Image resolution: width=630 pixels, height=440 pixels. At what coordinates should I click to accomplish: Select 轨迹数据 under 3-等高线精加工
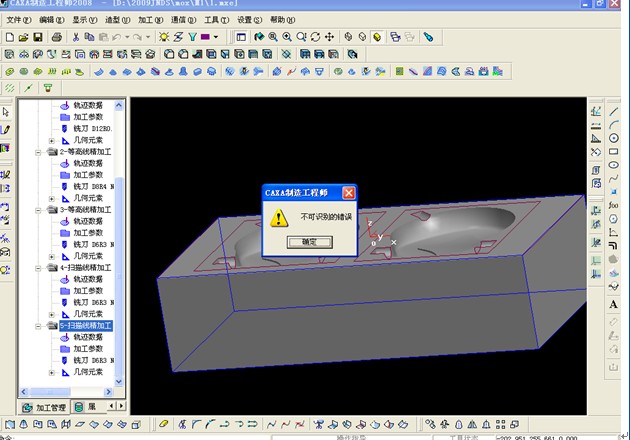pos(88,221)
